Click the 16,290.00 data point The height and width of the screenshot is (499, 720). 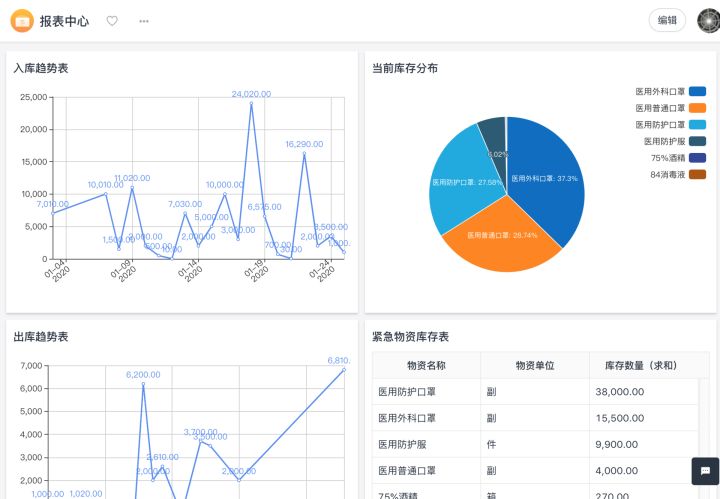304,153
